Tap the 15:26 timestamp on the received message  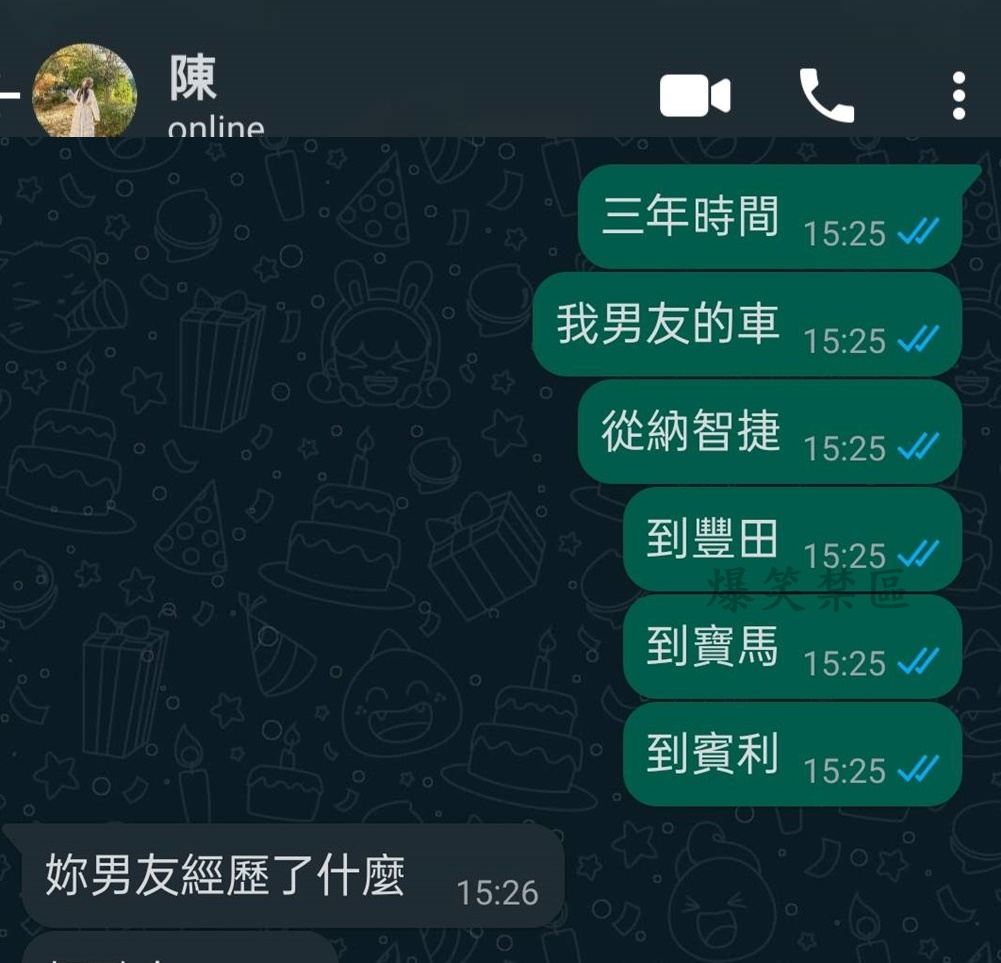(497, 892)
